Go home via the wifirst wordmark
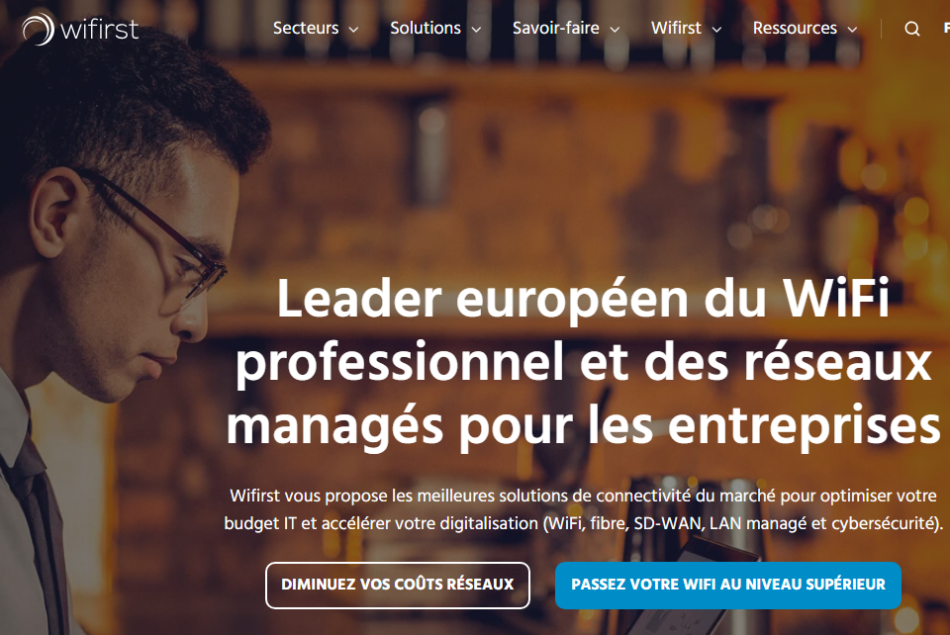Screen dimensions: 950x635 tap(99, 29)
